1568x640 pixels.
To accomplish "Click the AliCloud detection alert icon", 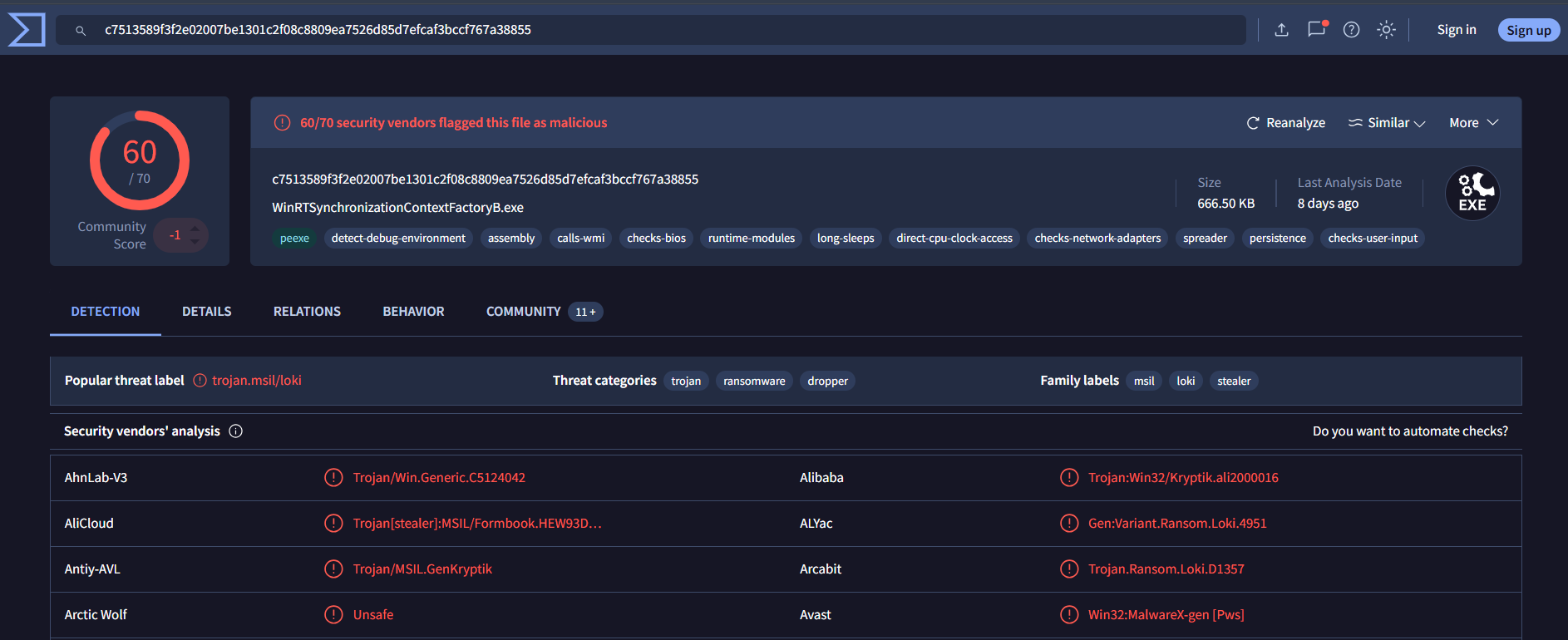I will coord(333,524).
